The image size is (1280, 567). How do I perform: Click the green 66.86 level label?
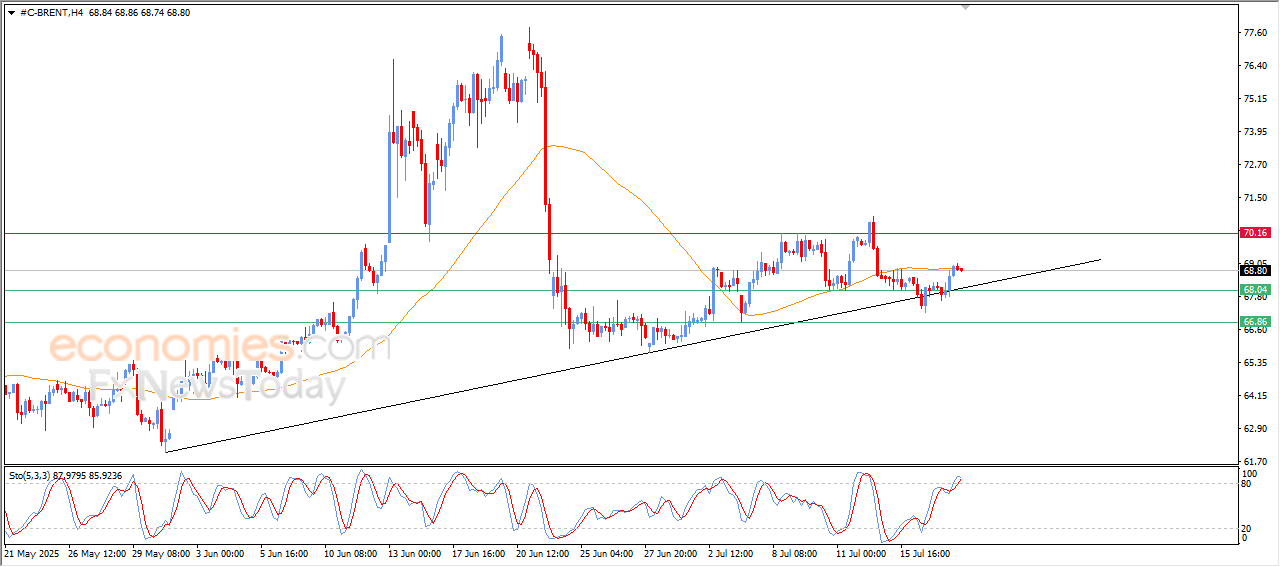tap(1255, 322)
